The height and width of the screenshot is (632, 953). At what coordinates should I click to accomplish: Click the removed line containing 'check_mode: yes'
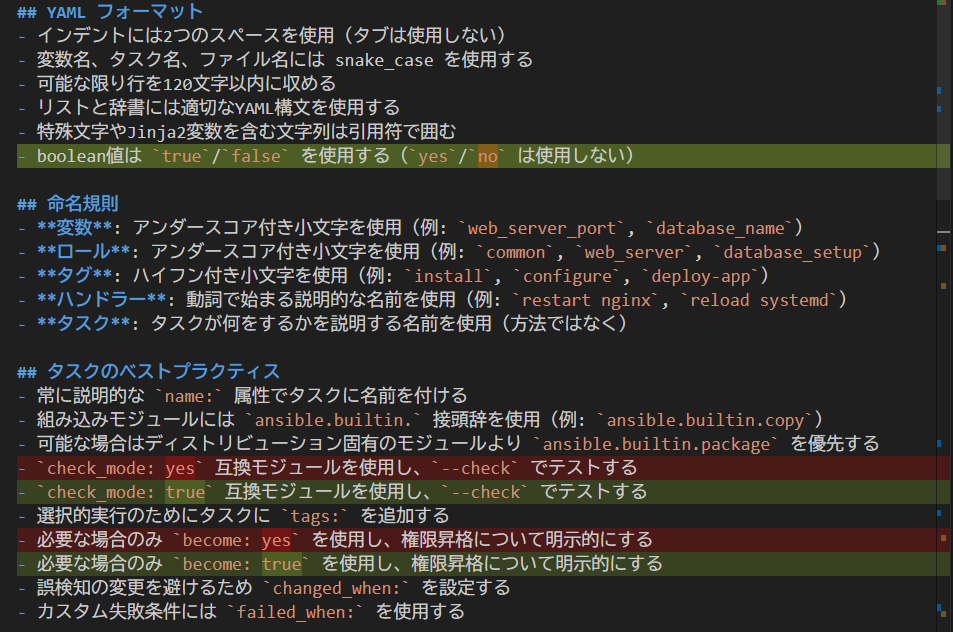(340, 468)
